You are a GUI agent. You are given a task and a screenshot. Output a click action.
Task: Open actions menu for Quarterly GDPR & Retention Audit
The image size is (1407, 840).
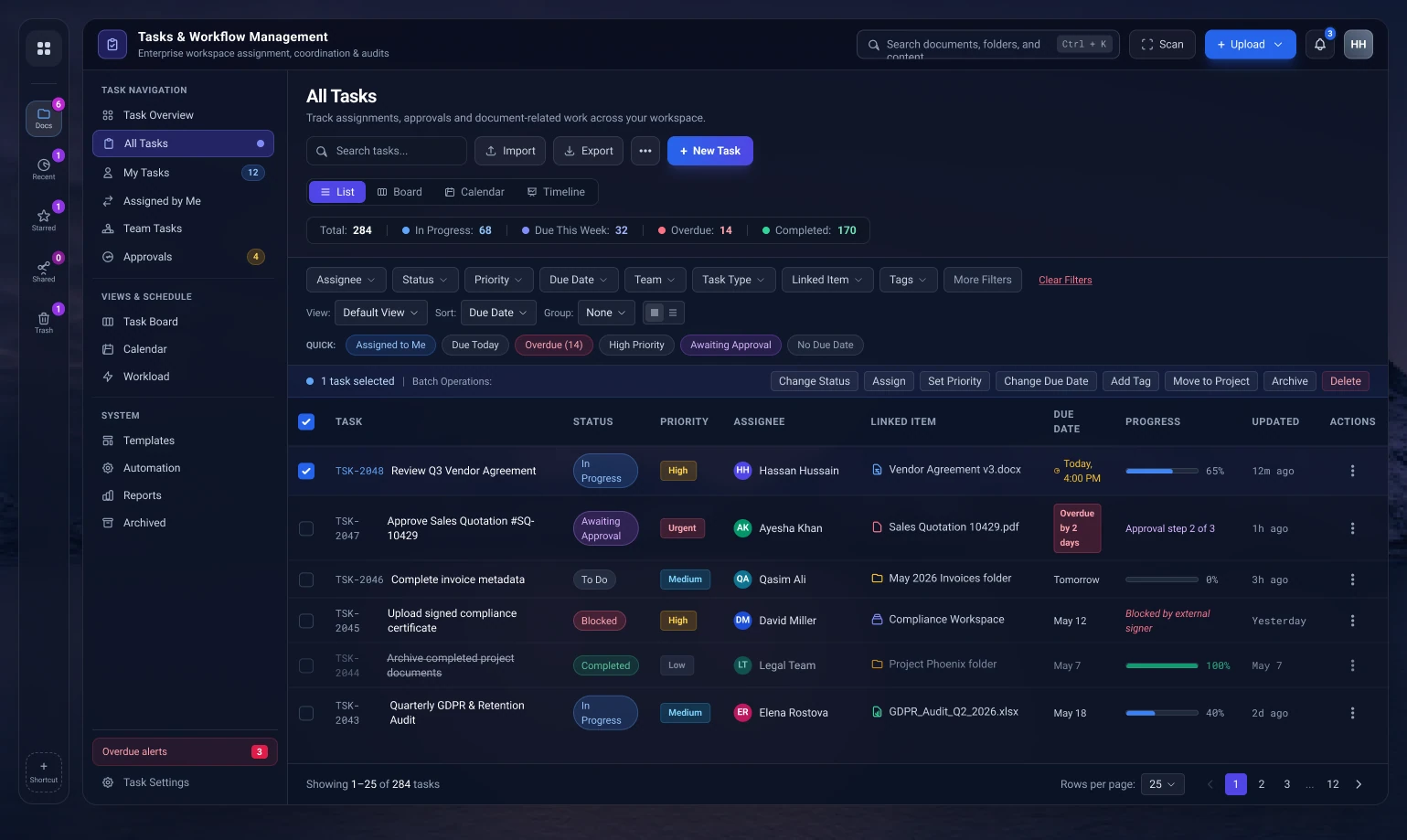1352,713
